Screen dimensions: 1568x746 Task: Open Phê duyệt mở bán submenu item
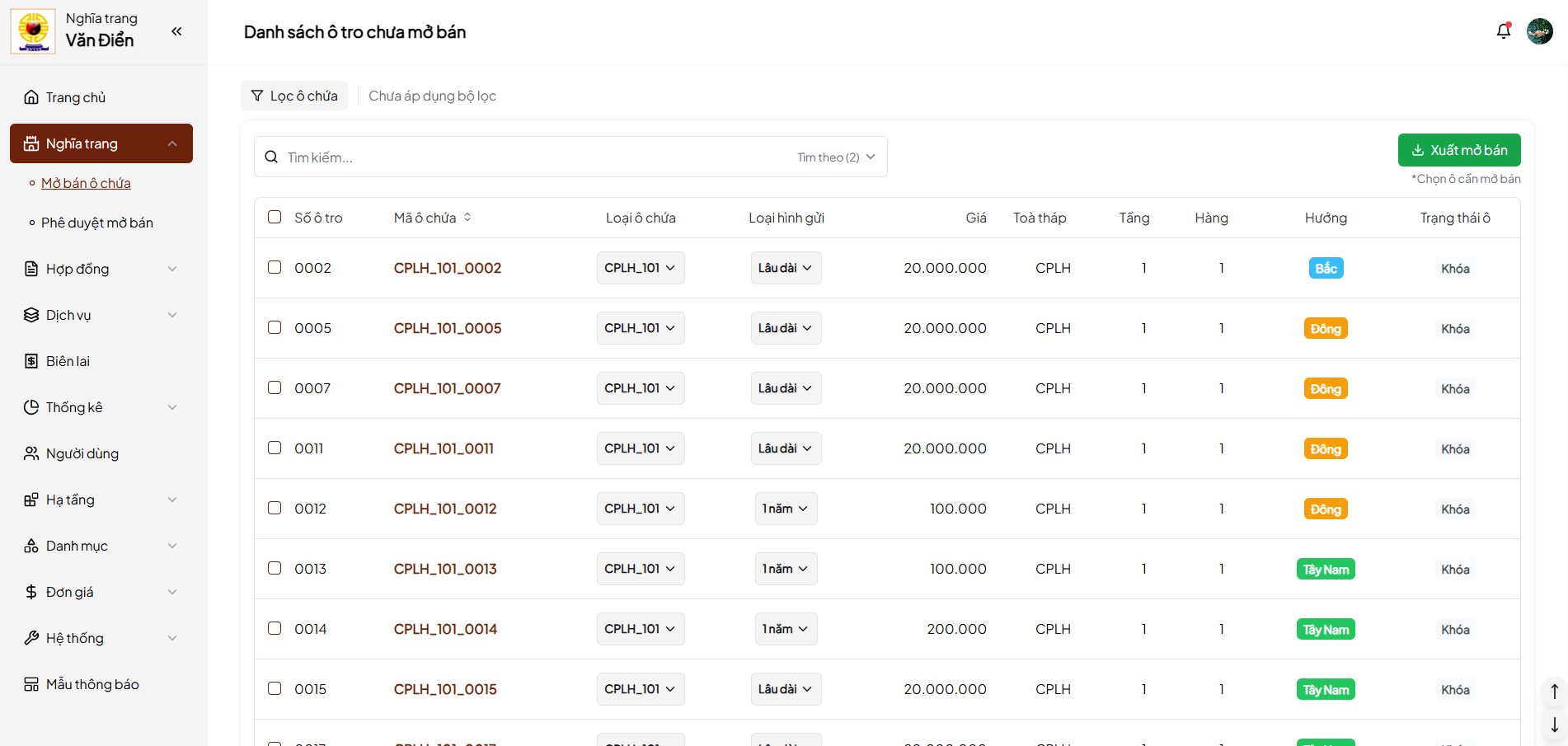click(97, 223)
